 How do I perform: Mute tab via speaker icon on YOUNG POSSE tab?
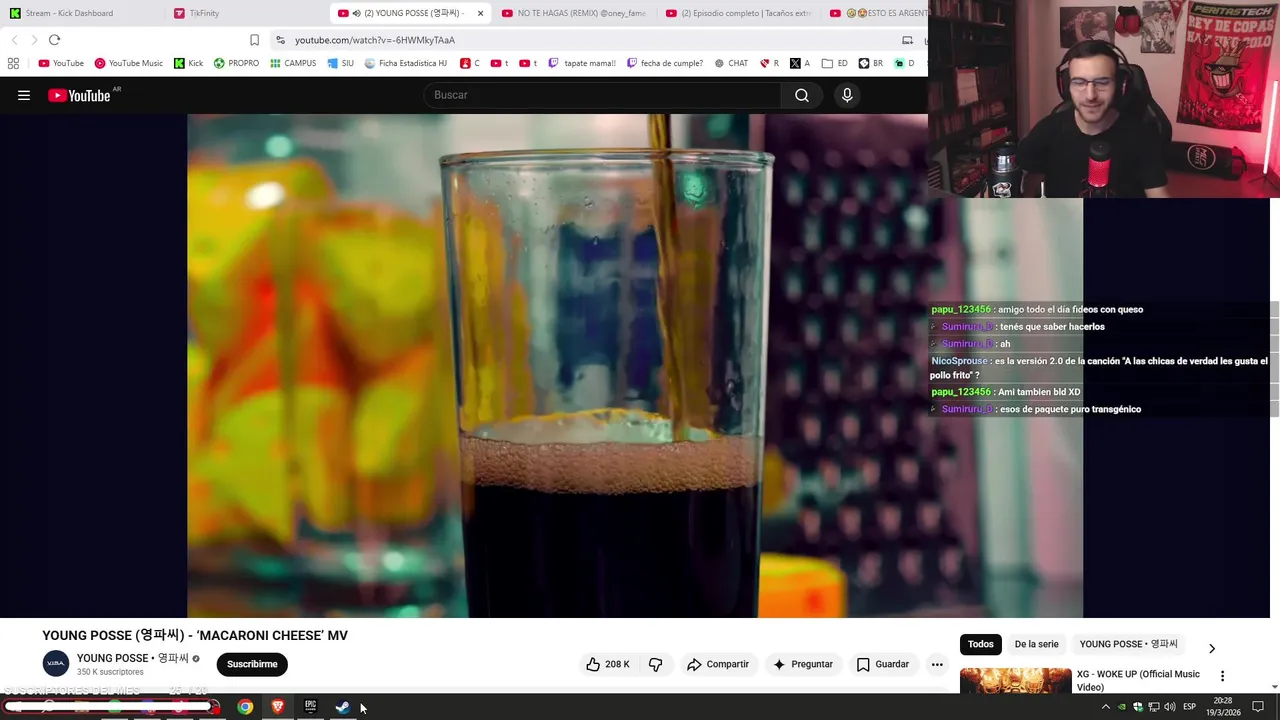pyautogui.click(x=357, y=13)
